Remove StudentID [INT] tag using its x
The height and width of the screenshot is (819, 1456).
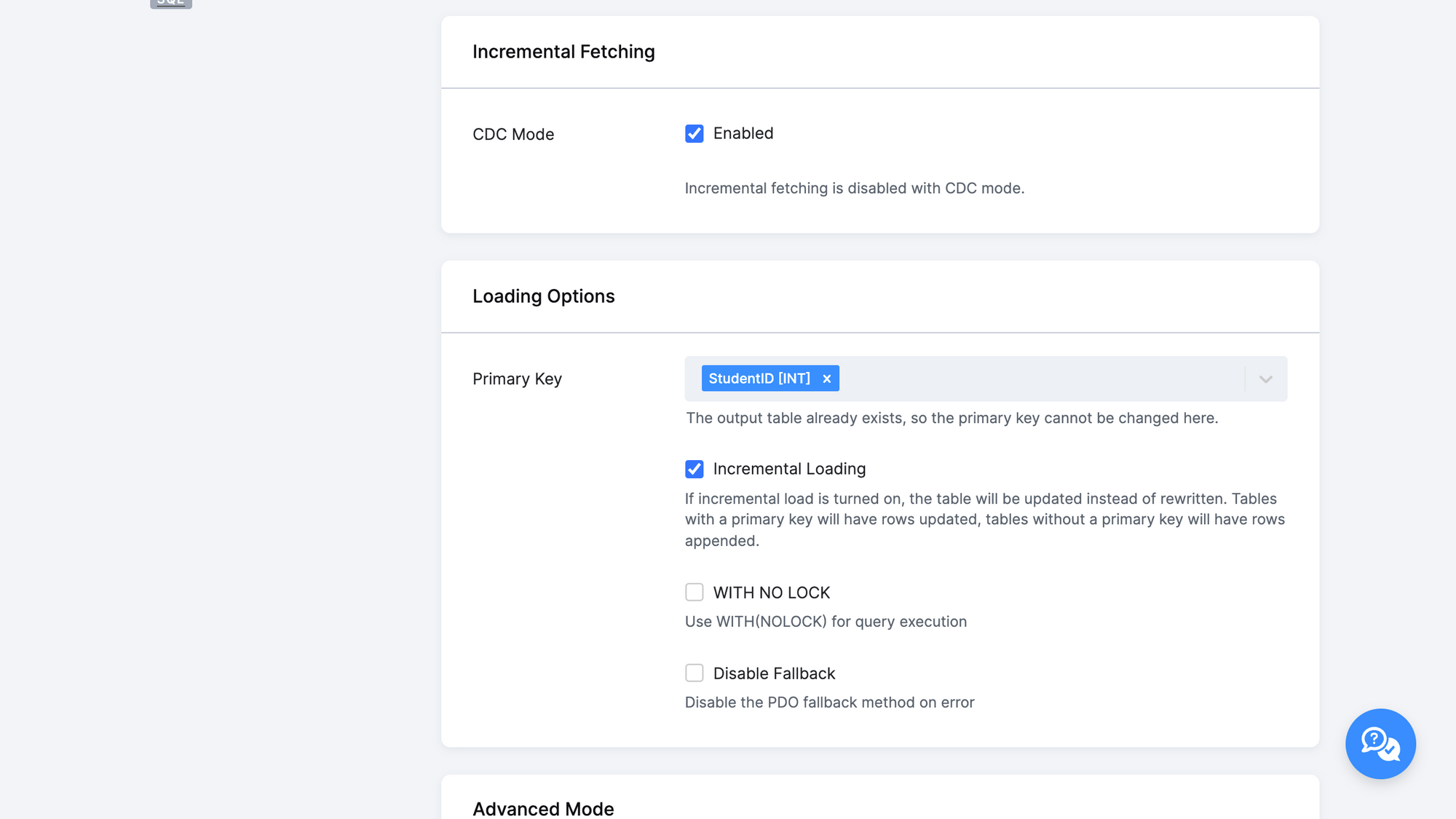pyautogui.click(x=826, y=379)
